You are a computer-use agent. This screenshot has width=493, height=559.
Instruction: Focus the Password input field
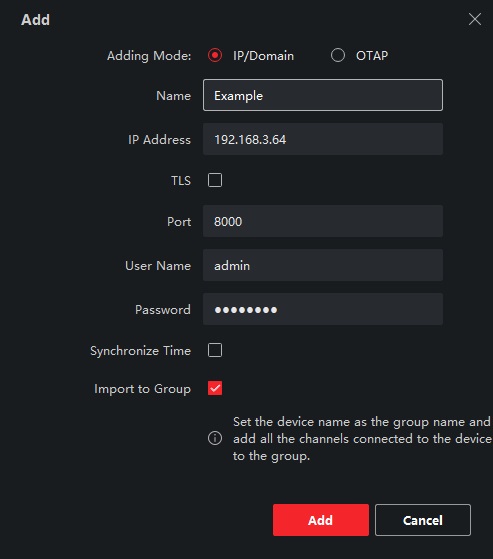(x=323, y=309)
